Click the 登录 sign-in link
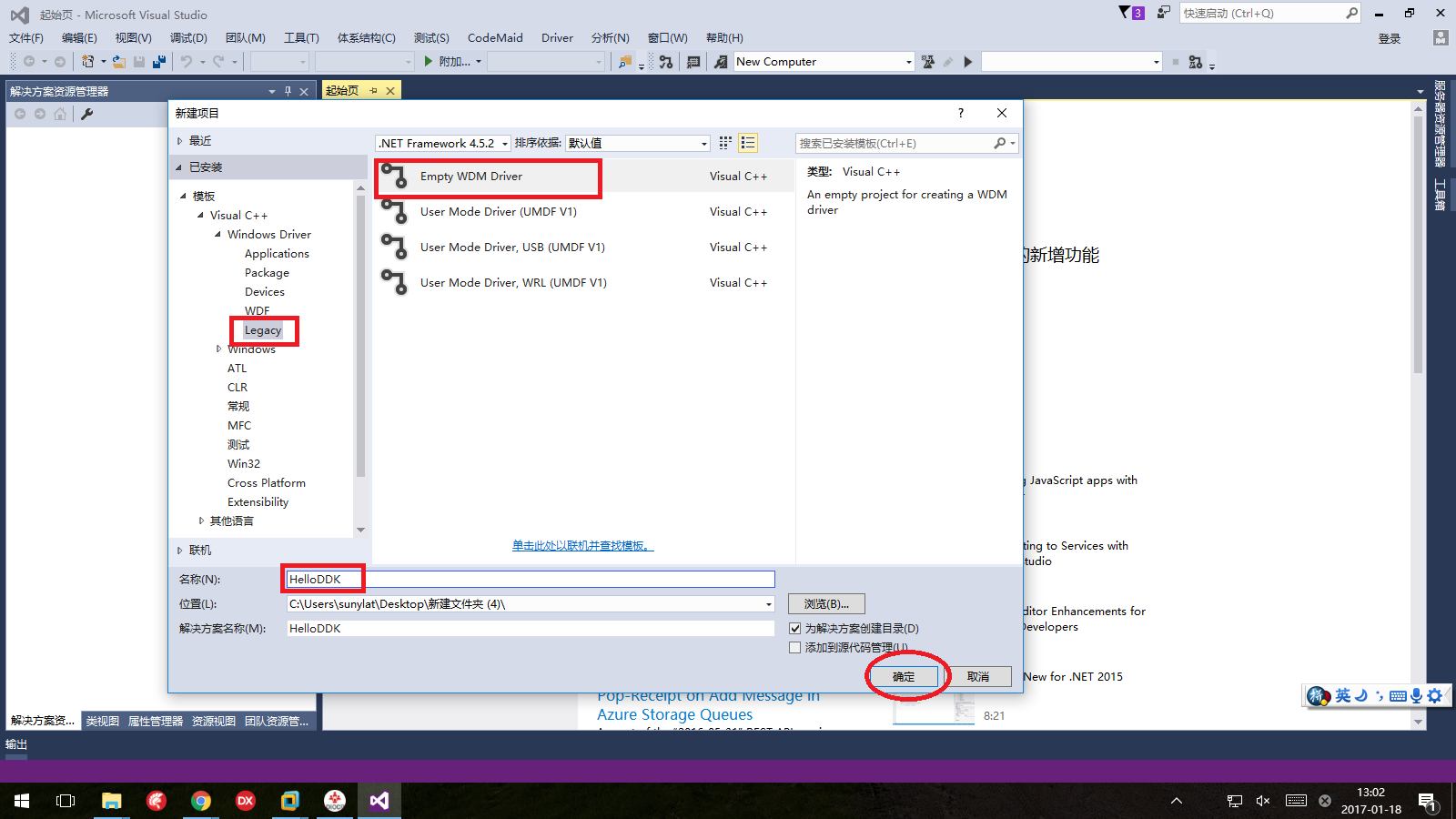Viewport: 1456px width, 819px height. [1390, 38]
